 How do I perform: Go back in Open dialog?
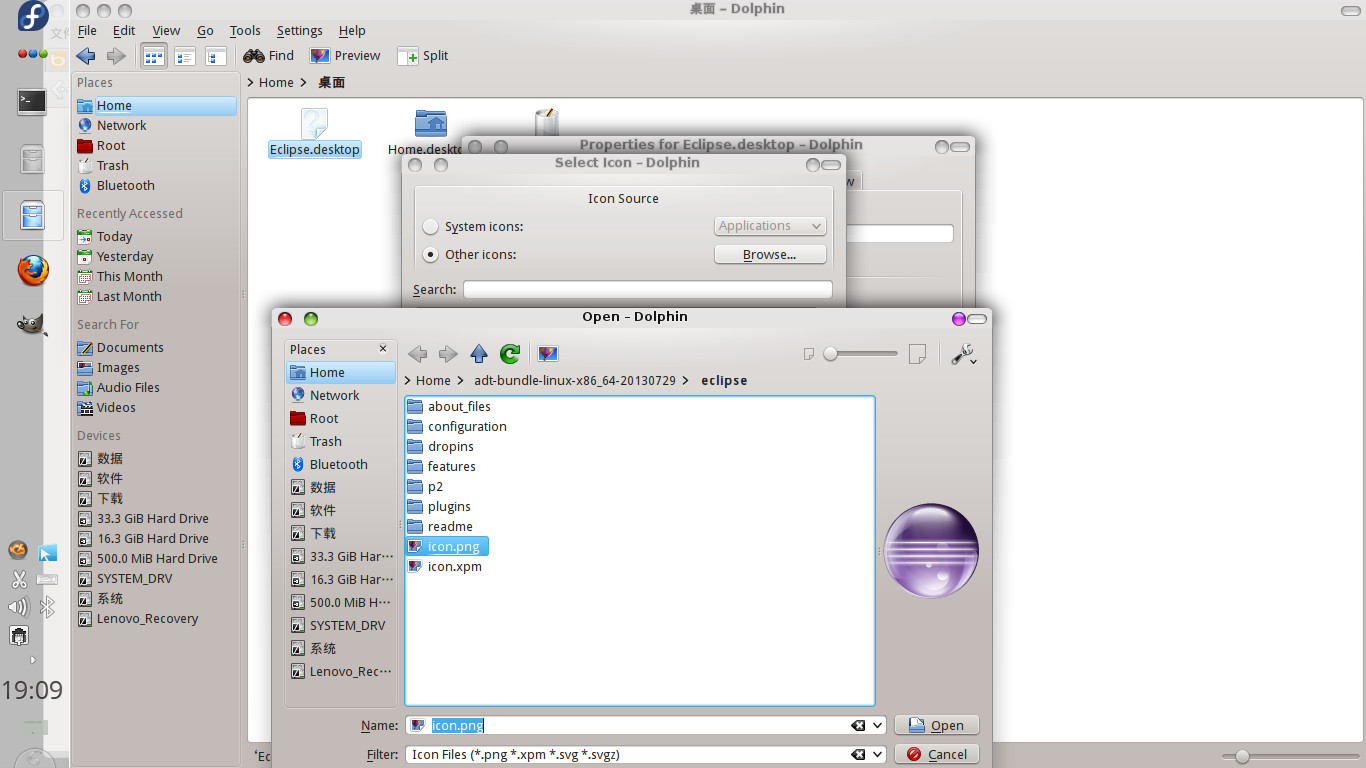click(x=418, y=353)
